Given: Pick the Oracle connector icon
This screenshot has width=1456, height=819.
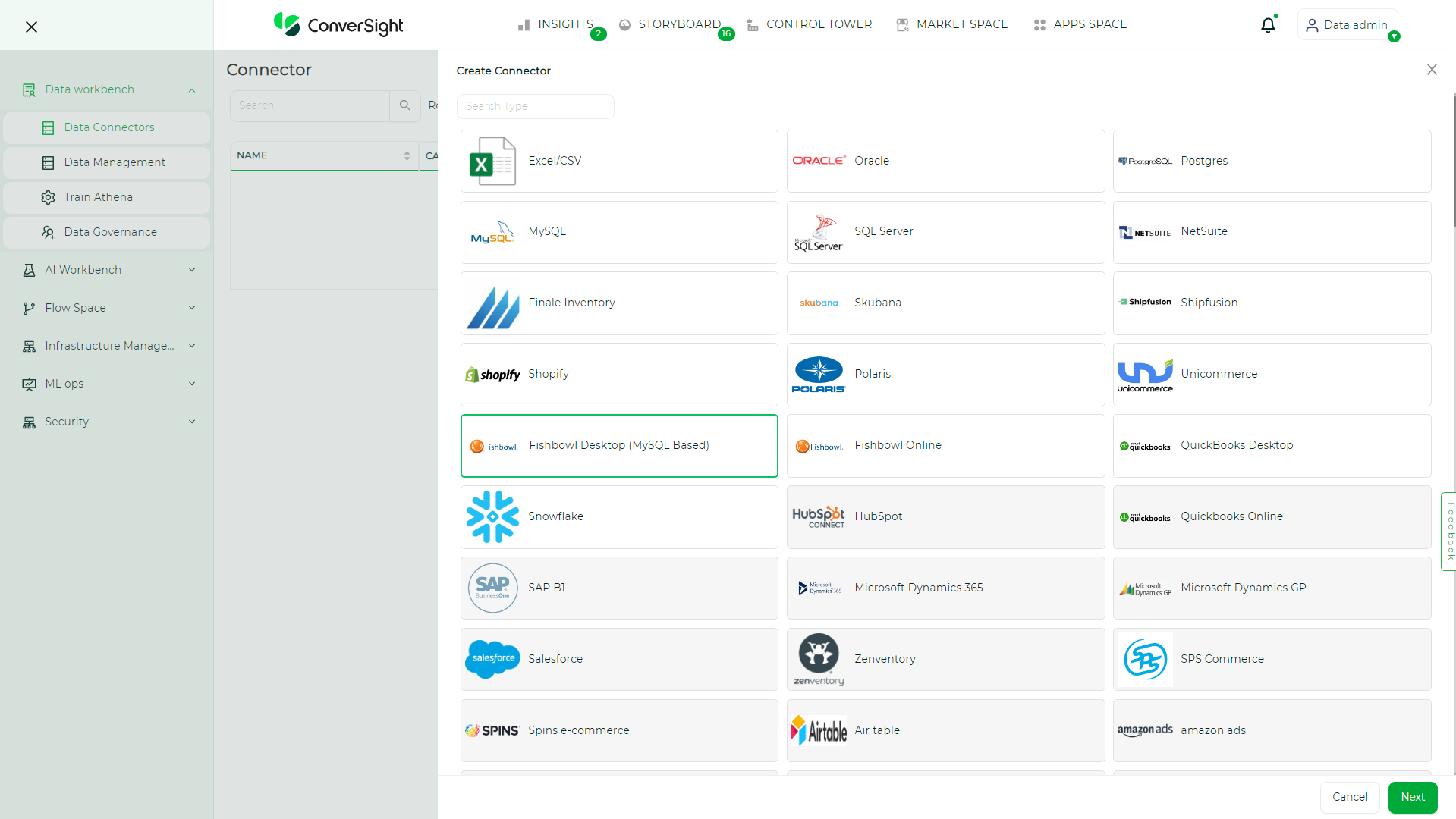Looking at the screenshot, I should 819,161.
